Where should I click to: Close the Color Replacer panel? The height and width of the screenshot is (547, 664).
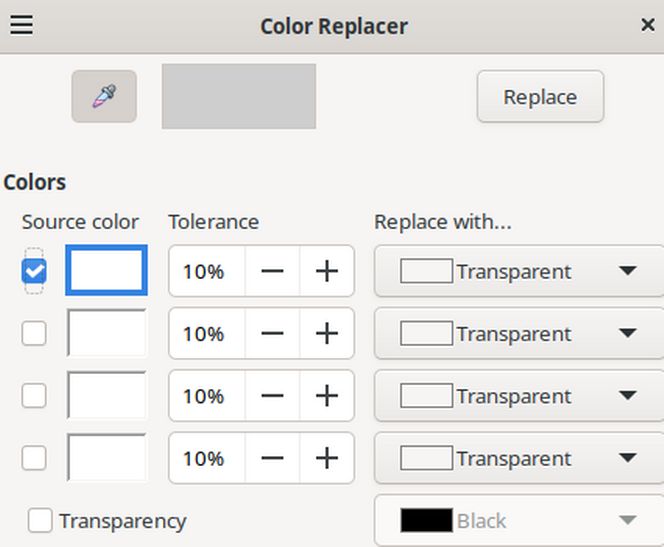(647, 26)
